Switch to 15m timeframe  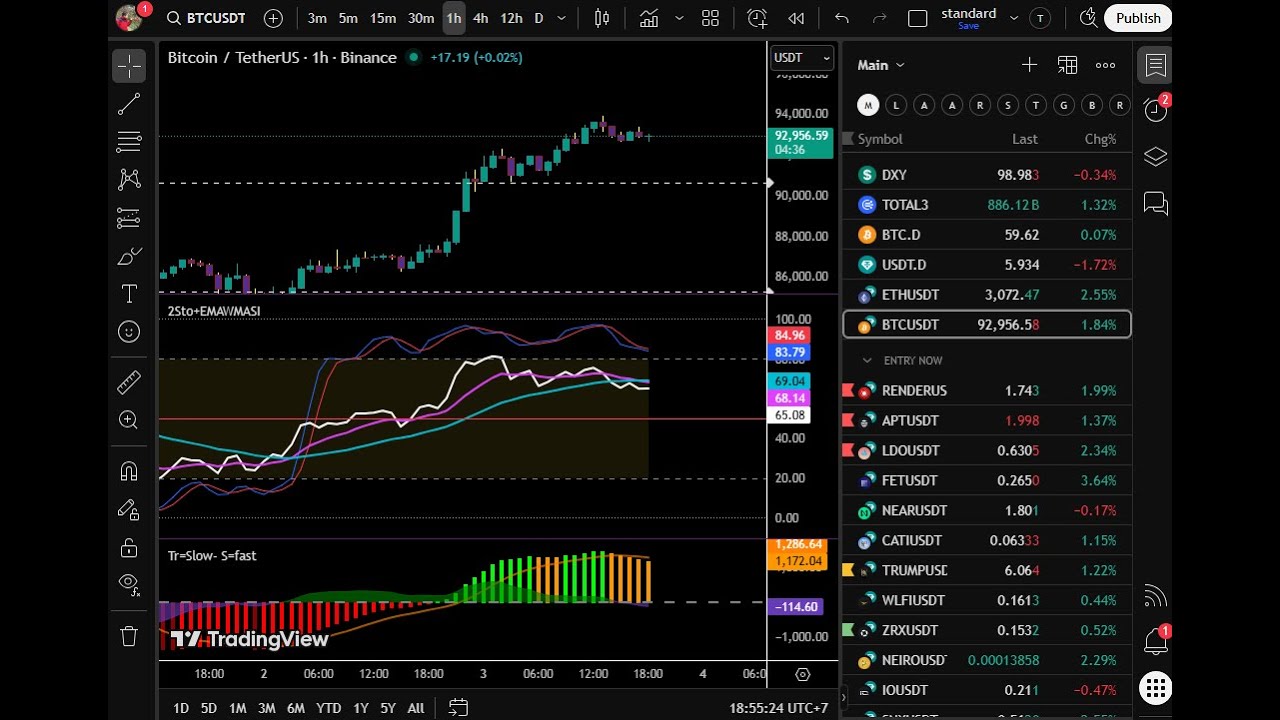(383, 18)
